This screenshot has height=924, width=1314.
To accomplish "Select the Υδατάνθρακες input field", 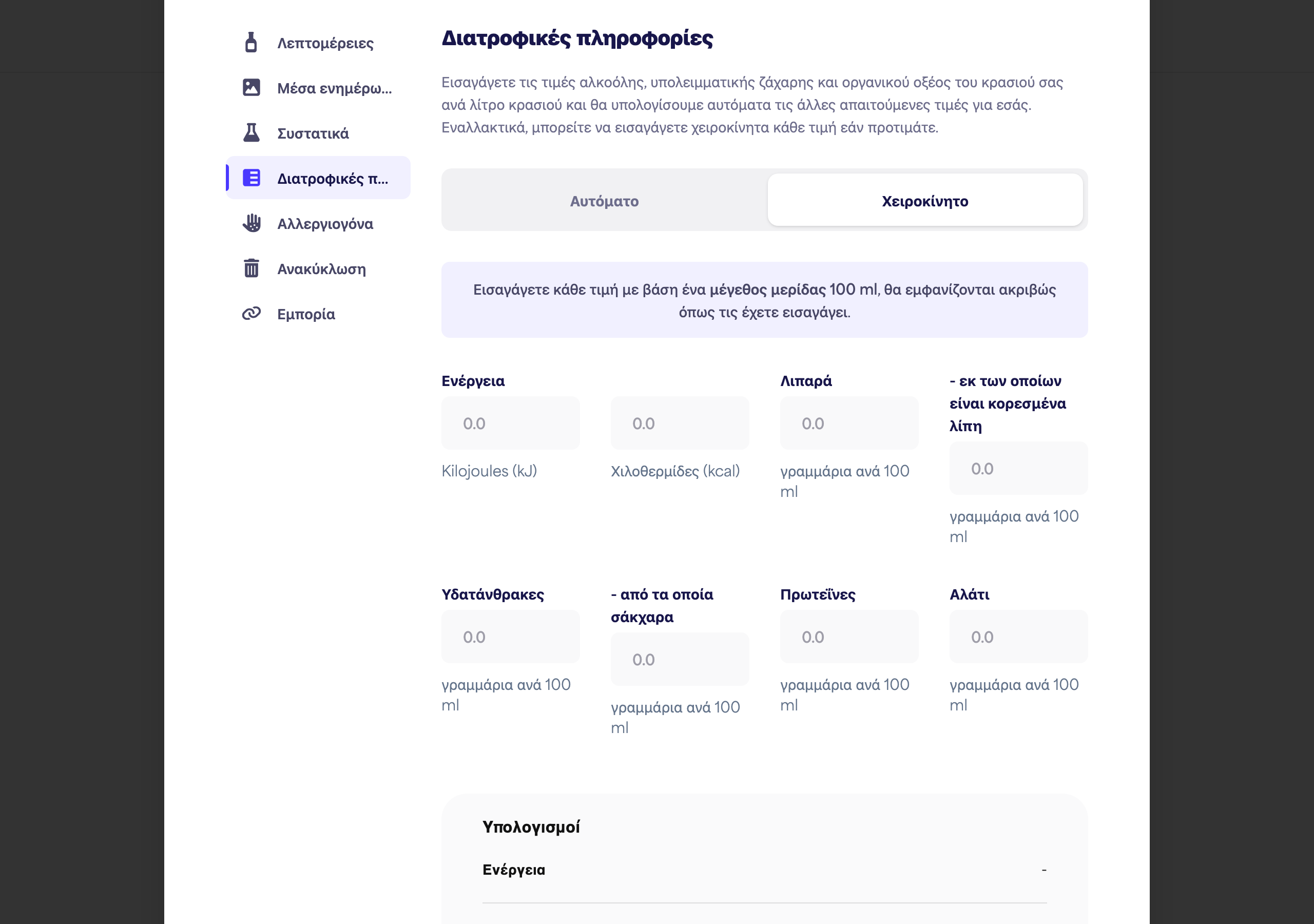I will pos(511,637).
